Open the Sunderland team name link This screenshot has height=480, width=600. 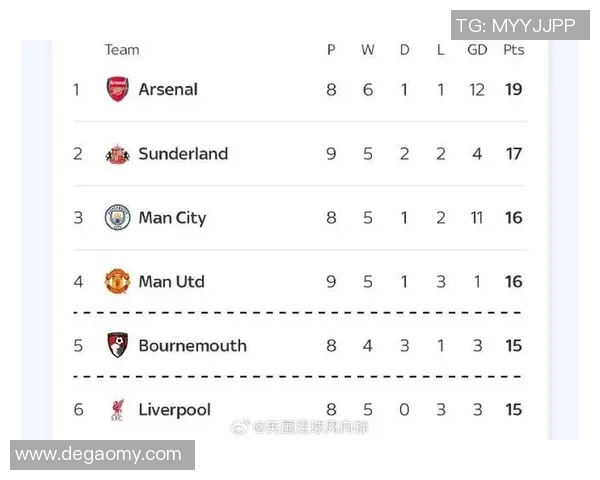tap(183, 154)
